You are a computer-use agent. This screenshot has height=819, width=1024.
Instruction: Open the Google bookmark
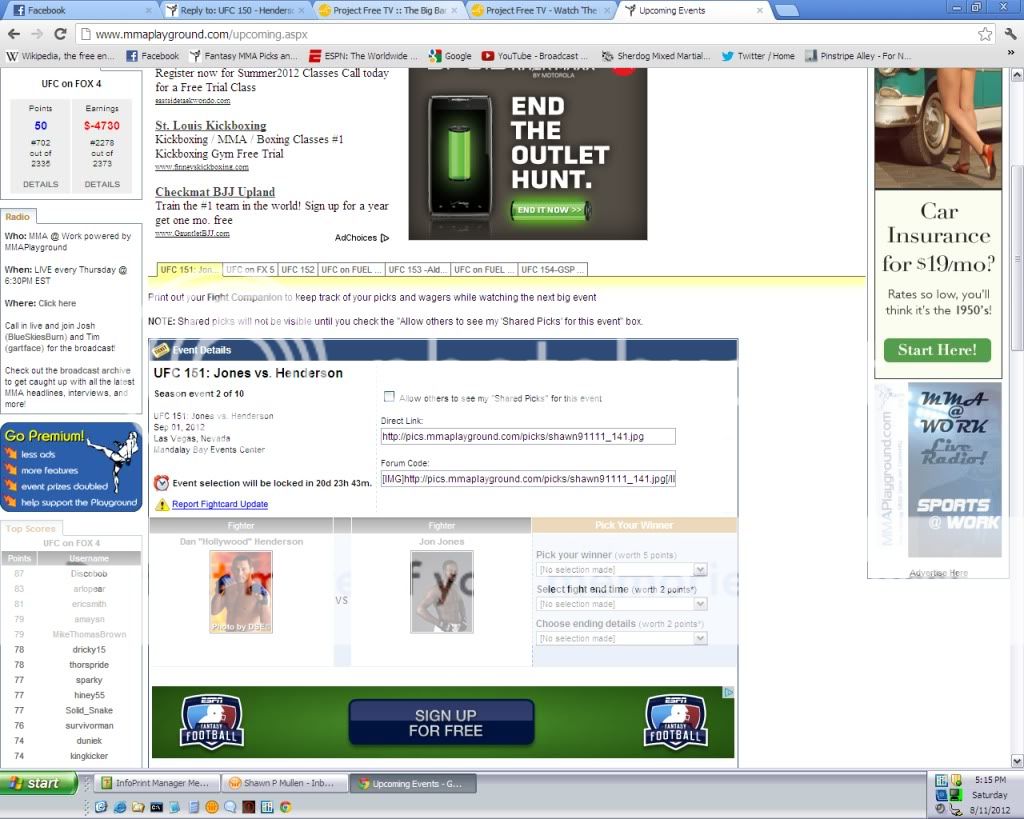(x=450, y=56)
